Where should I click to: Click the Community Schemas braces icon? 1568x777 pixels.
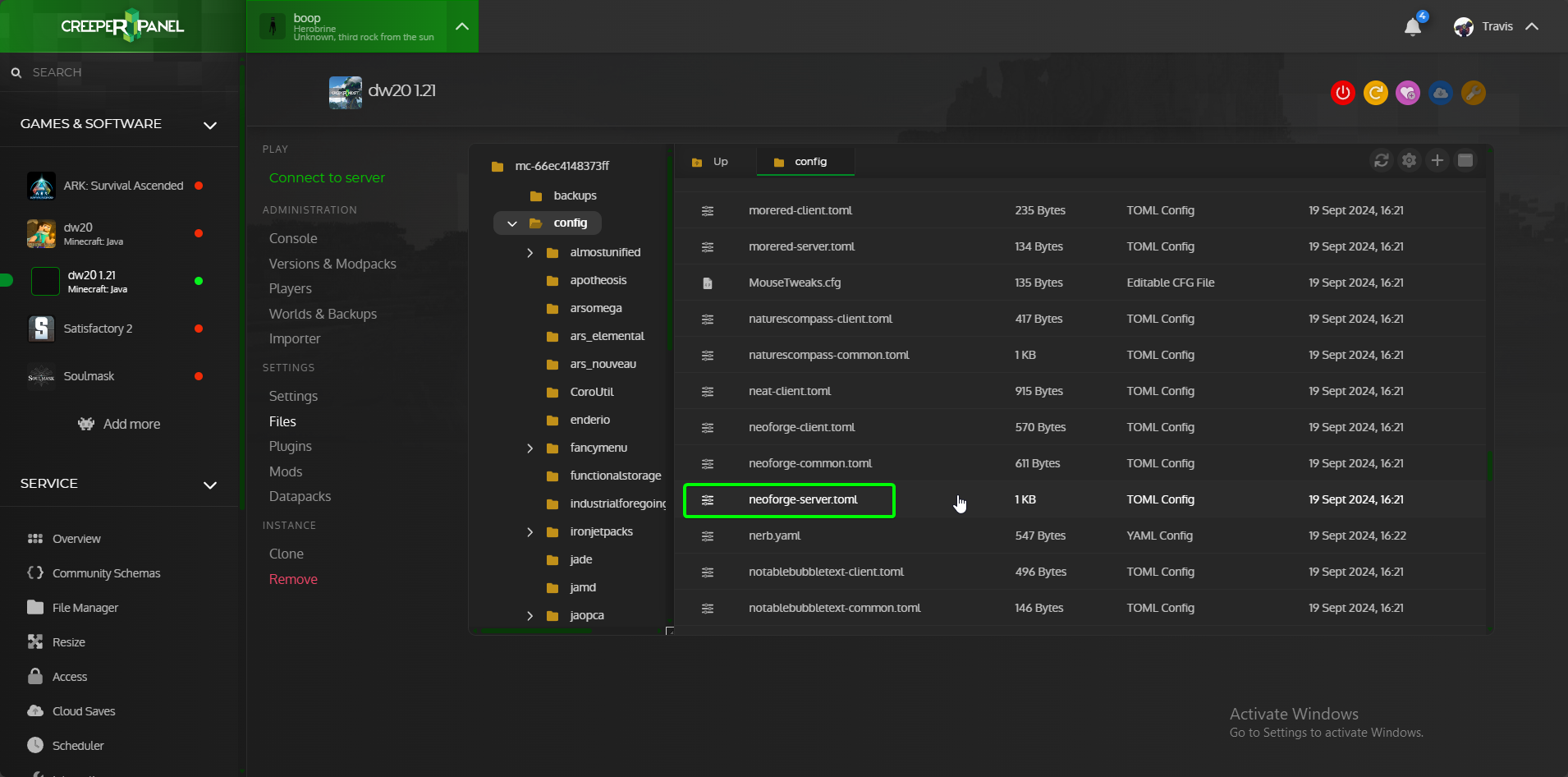coord(35,572)
